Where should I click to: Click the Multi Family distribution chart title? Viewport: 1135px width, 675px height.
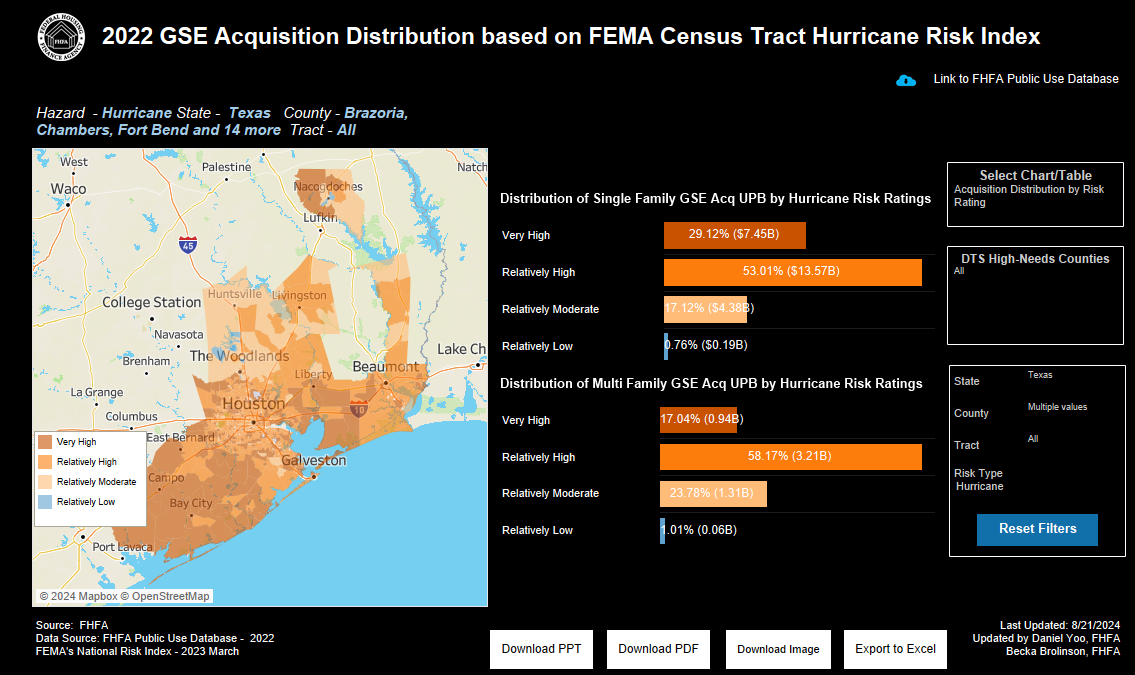(711, 383)
